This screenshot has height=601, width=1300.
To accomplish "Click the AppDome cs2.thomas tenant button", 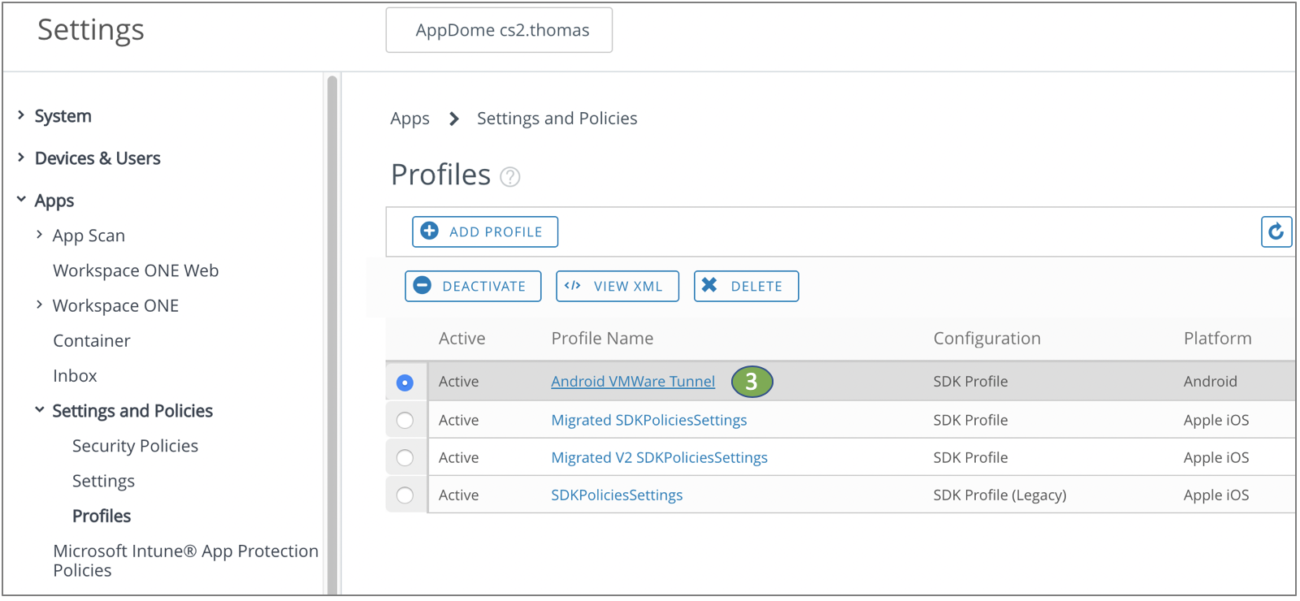I will [498, 30].
